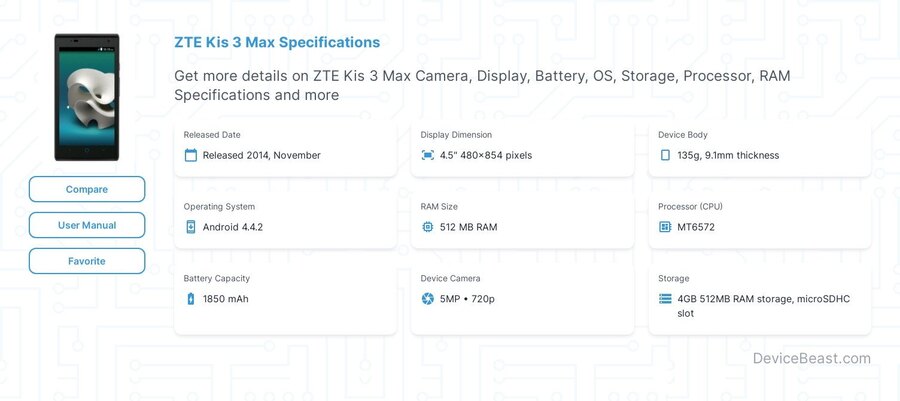This screenshot has height=401, width=900.
Task: Click the camera shutter icon beside 5MP
Action: [428, 298]
